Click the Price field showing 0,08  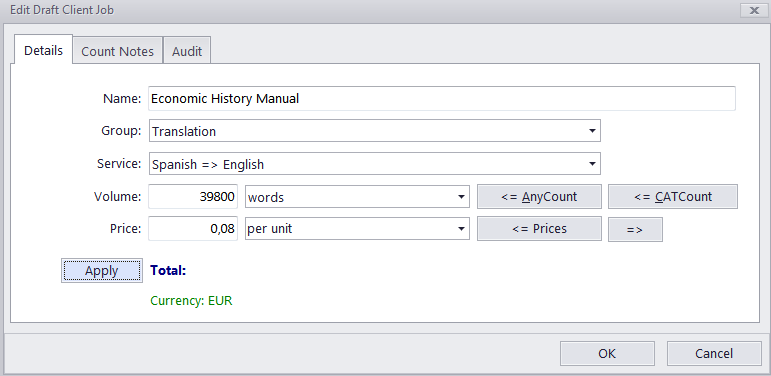193,229
